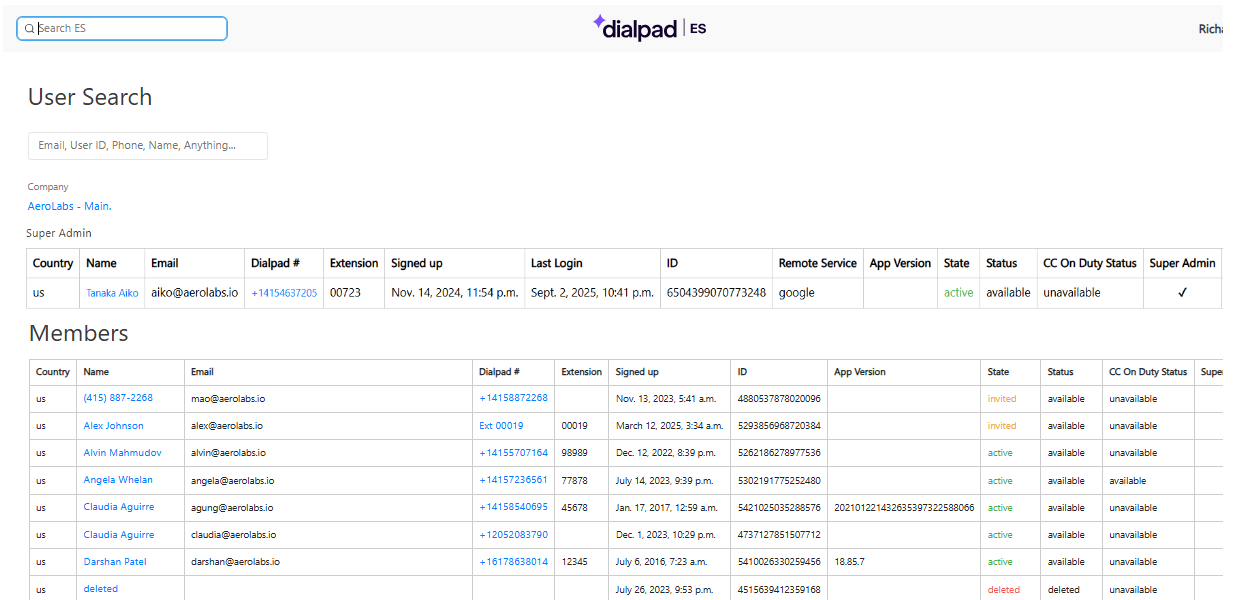Click Tanaka Aiko's number +14154637205
The image size is (1234, 600).
pyautogui.click(x=284, y=293)
